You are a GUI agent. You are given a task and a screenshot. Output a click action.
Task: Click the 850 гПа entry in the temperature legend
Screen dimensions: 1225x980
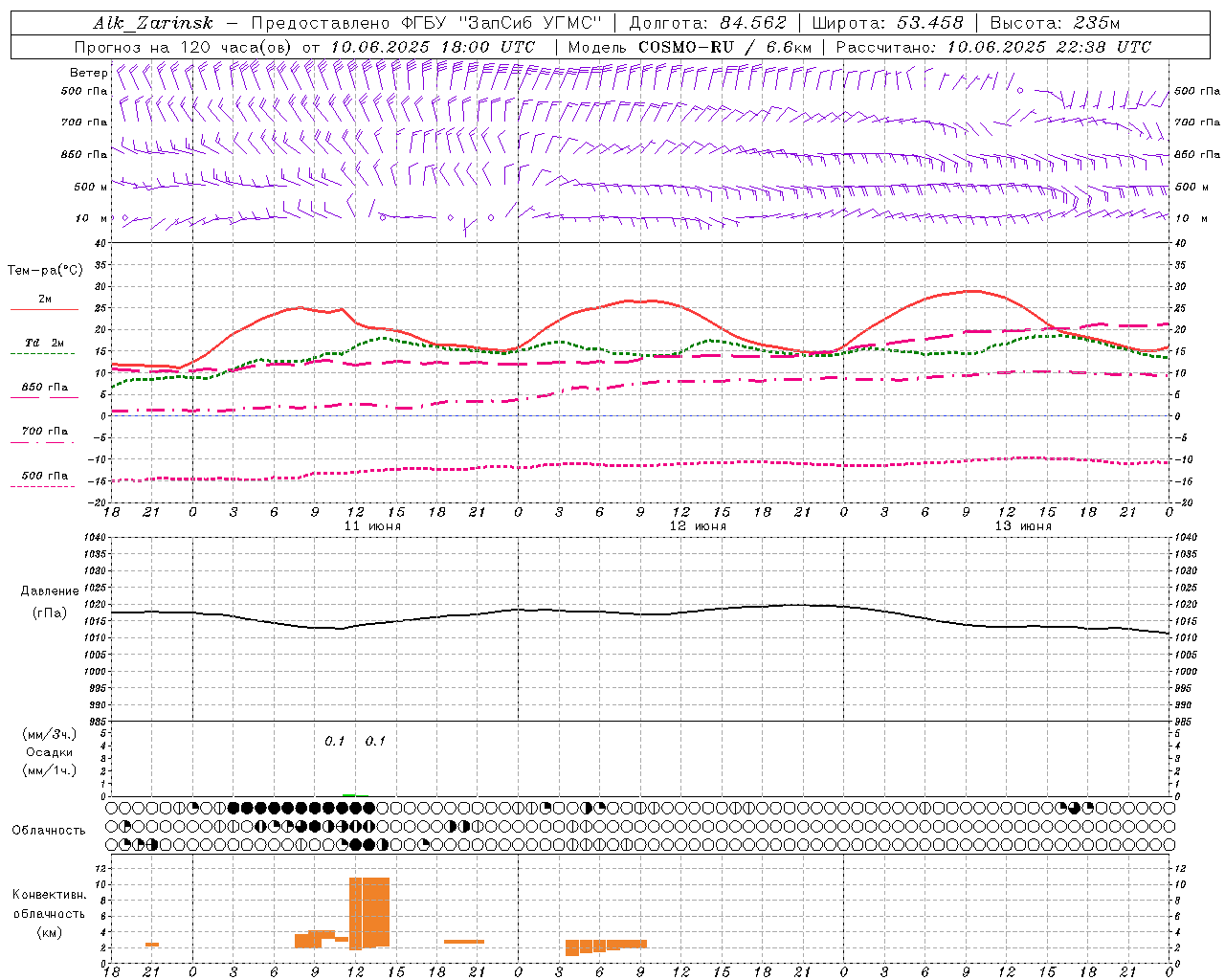pyautogui.click(x=45, y=388)
